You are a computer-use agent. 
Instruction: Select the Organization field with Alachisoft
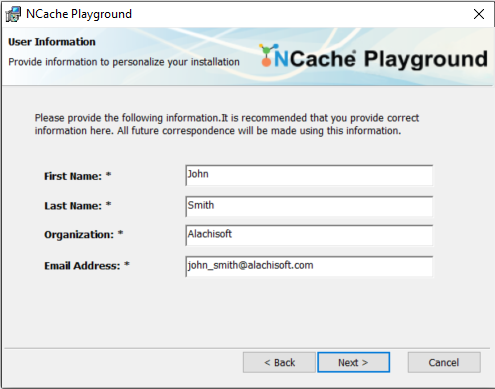click(309, 235)
